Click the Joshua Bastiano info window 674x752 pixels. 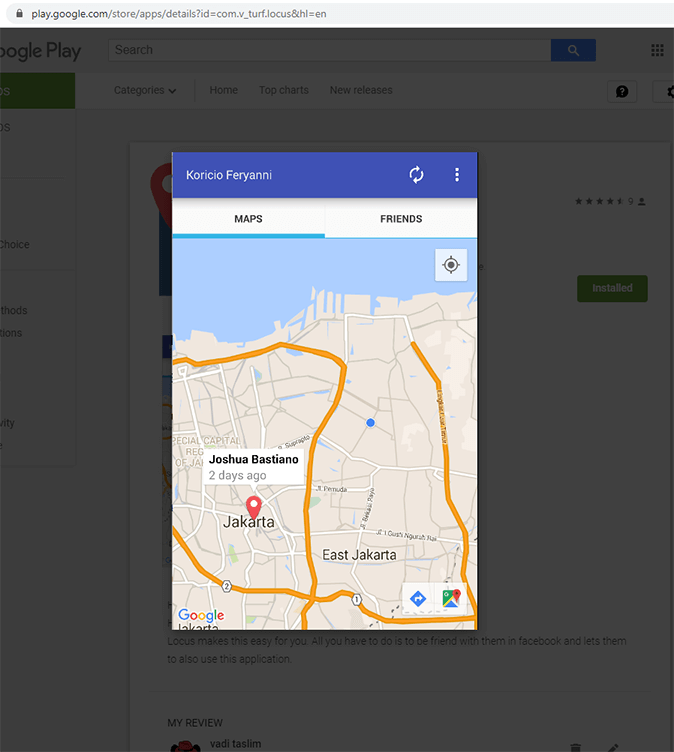pyautogui.click(x=254, y=467)
